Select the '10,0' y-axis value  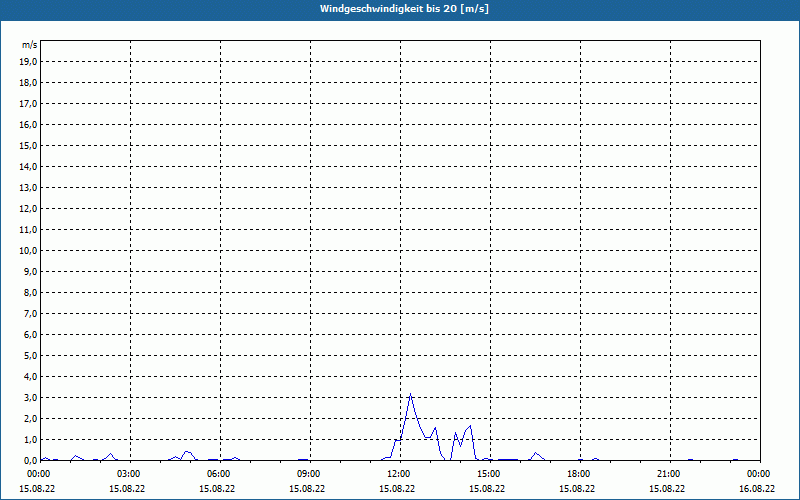[x=28, y=251]
